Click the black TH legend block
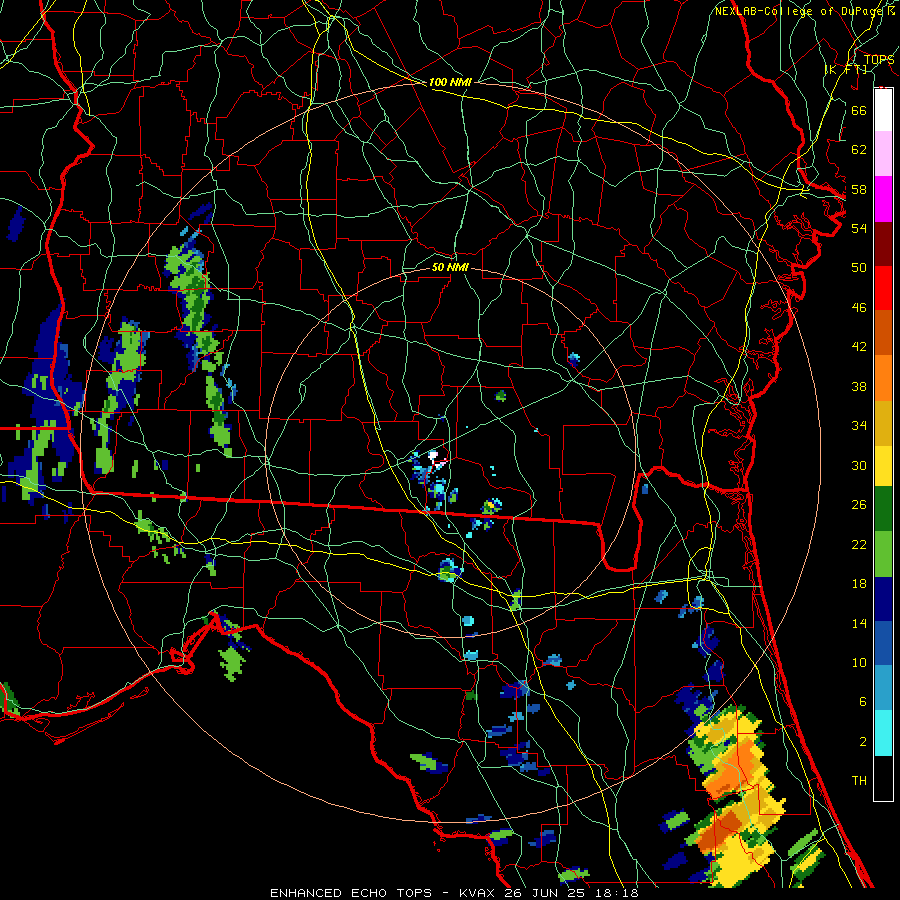 coord(883,778)
